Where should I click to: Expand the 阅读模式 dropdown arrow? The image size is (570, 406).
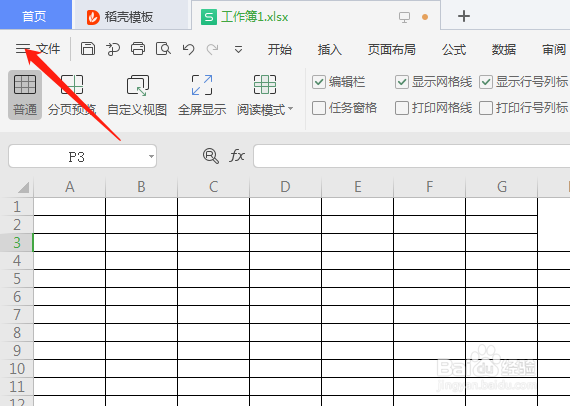point(290,108)
